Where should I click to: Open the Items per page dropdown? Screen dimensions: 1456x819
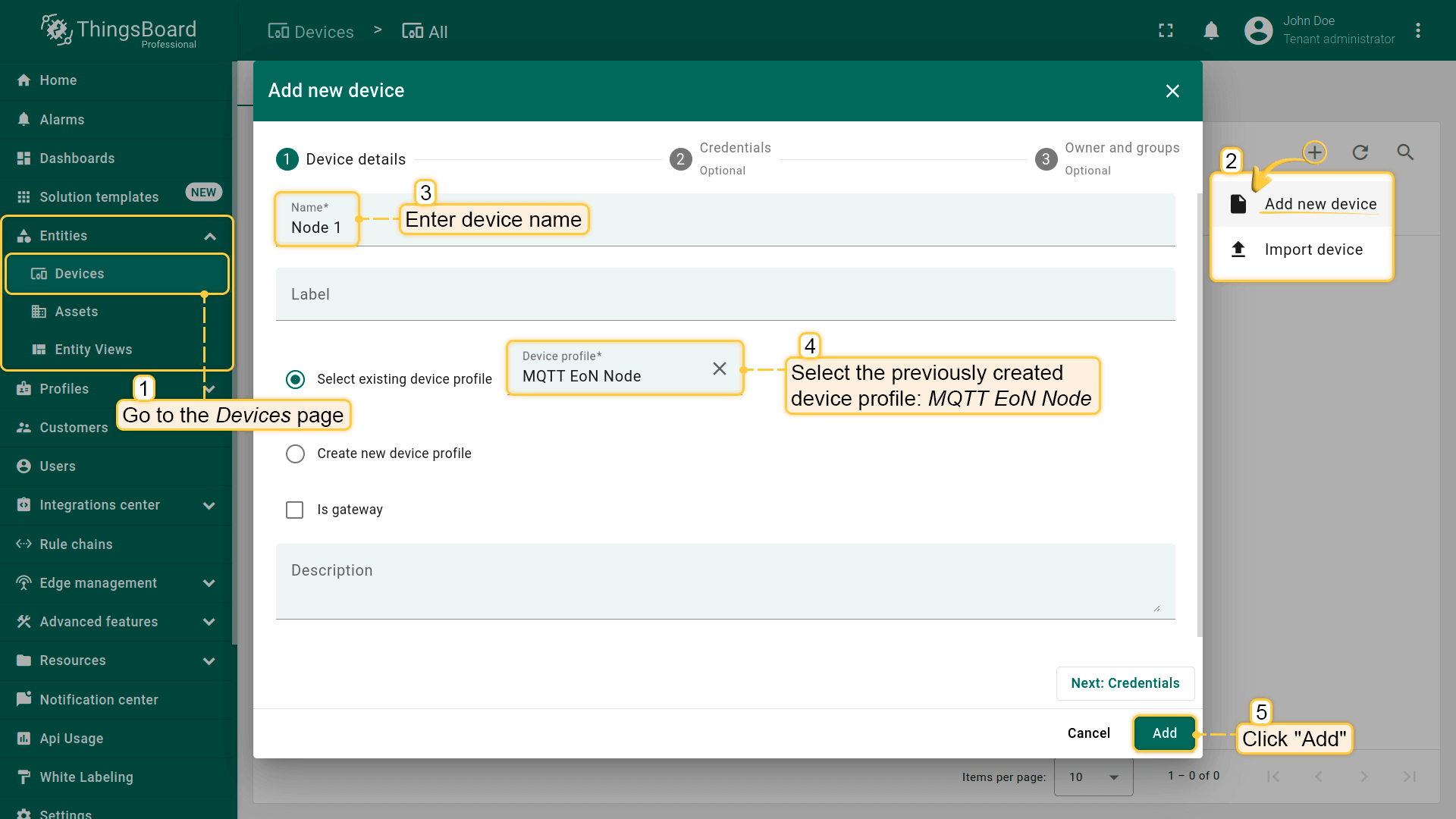[1093, 777]
